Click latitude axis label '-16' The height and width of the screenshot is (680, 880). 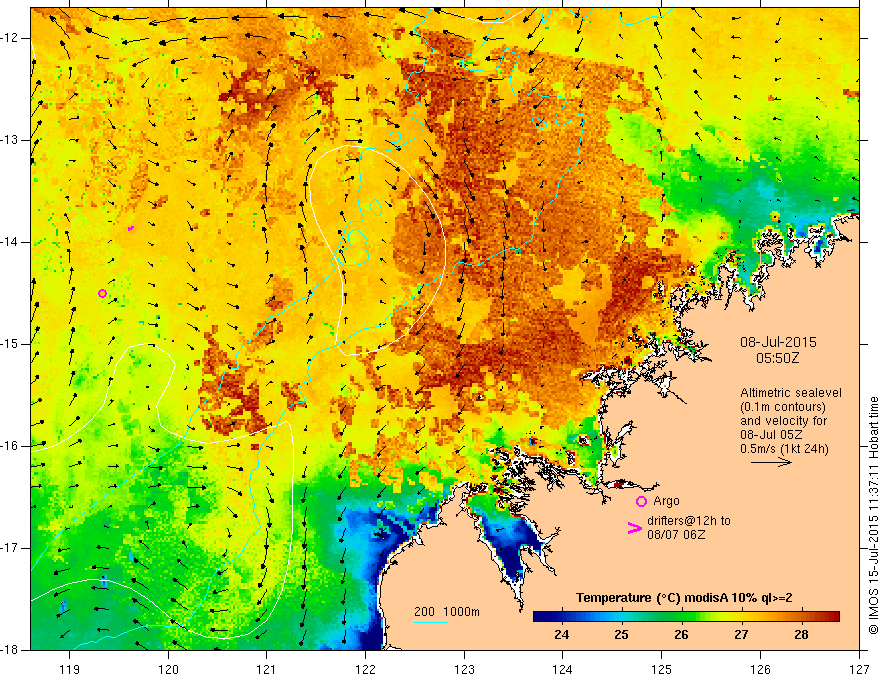coord(10,446)
